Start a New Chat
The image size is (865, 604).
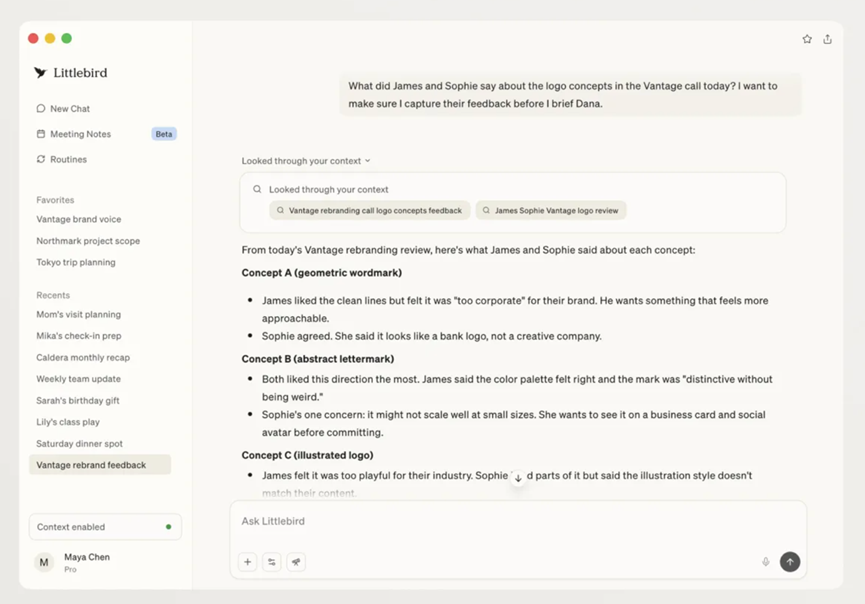coord(63,109)
